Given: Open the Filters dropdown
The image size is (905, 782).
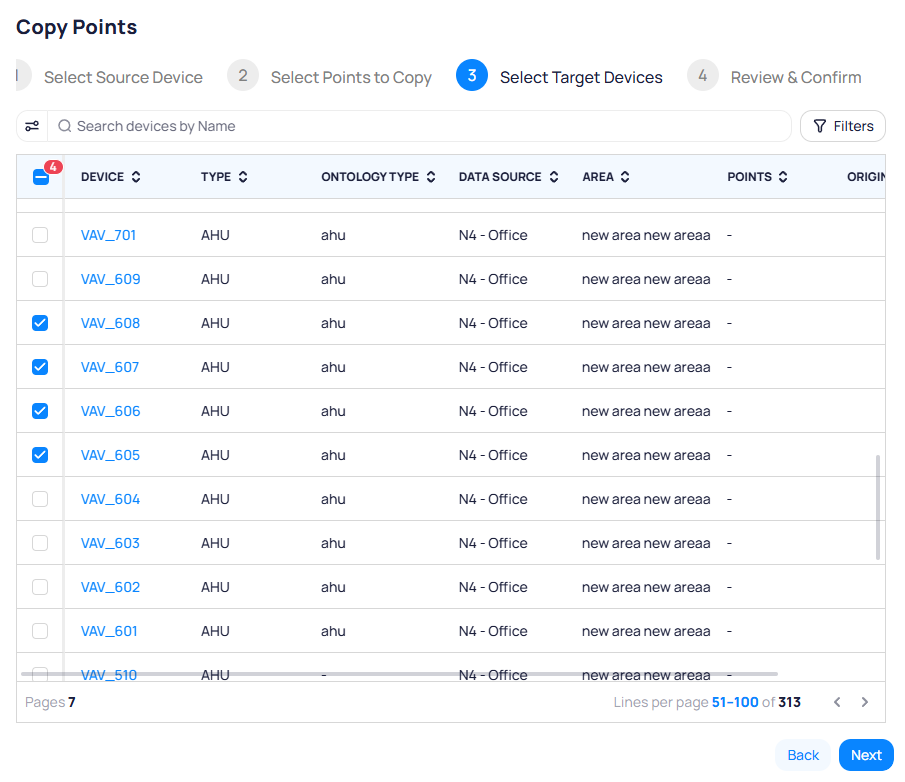Looking at the screenshot, I should pyautogui.click(x=843, y=126).
